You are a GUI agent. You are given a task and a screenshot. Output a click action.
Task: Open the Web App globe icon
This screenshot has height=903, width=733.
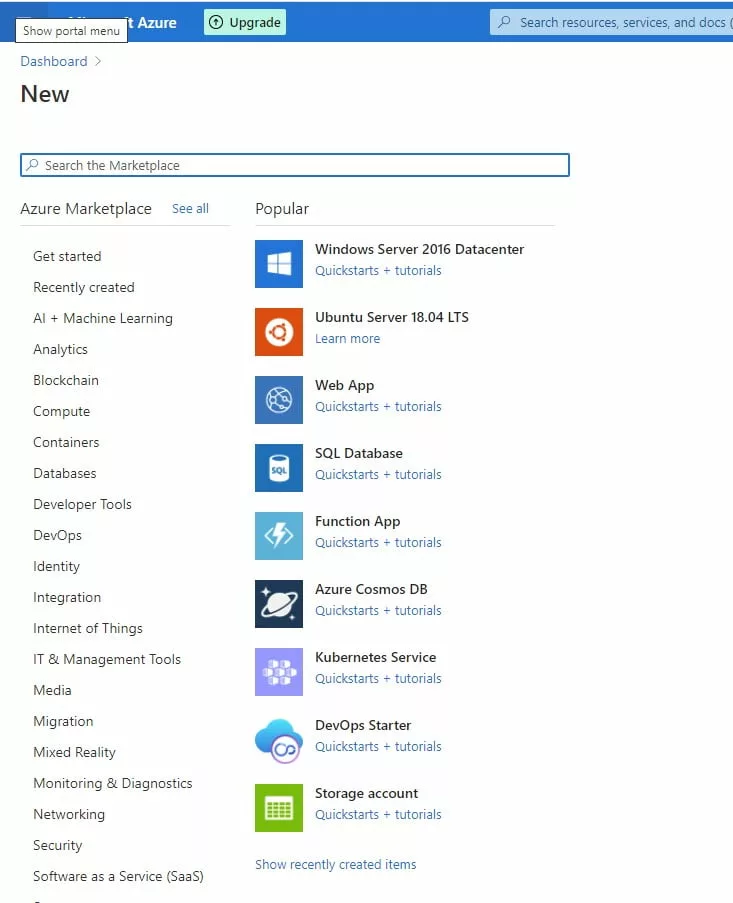coord(279,400)
